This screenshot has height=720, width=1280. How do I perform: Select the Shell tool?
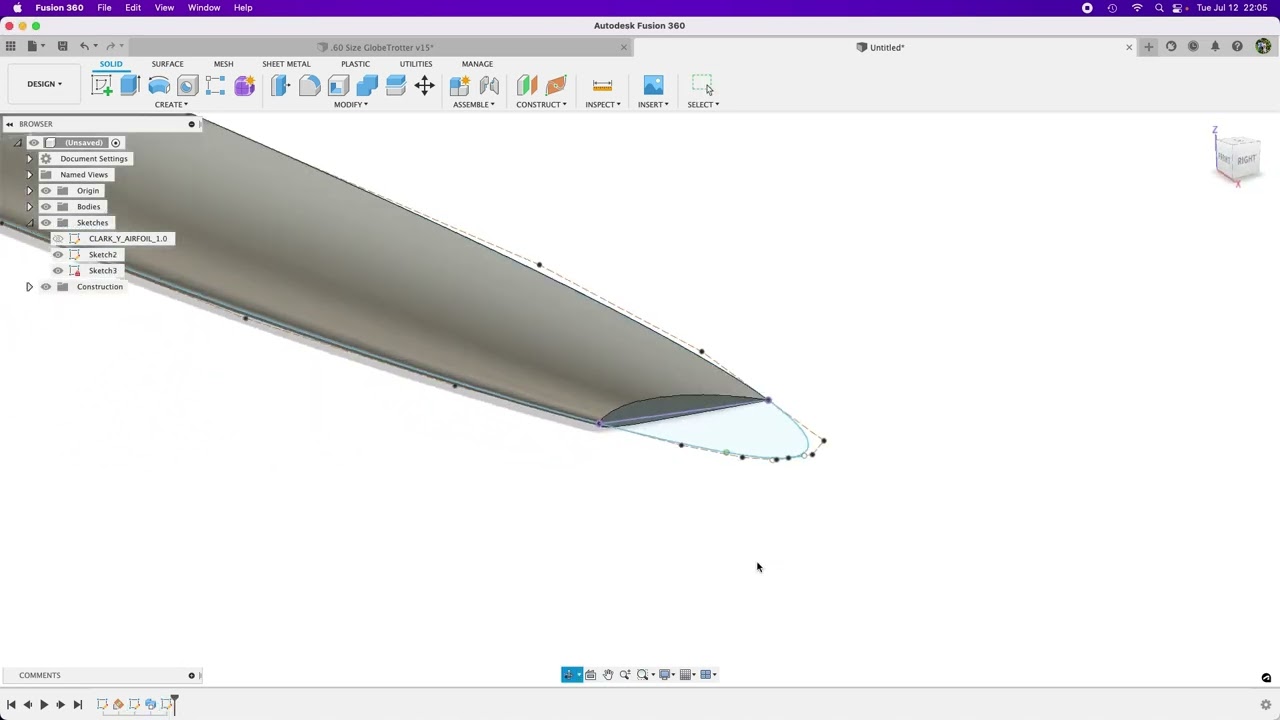coord(338,86)
